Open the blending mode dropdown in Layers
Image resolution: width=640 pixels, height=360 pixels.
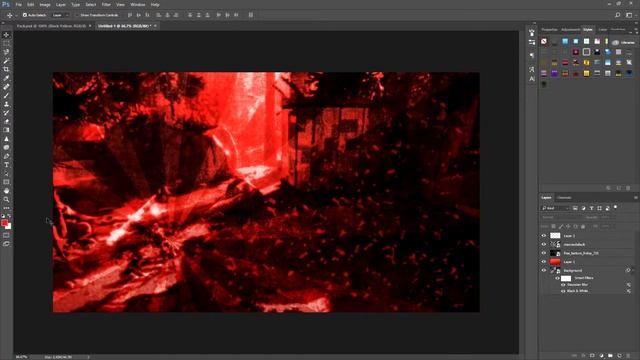(562, 217)
